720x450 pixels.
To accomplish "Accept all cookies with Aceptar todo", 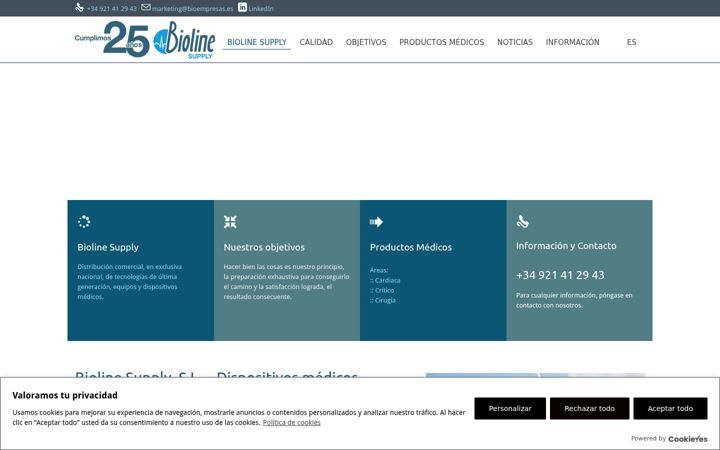I will 670,408.
